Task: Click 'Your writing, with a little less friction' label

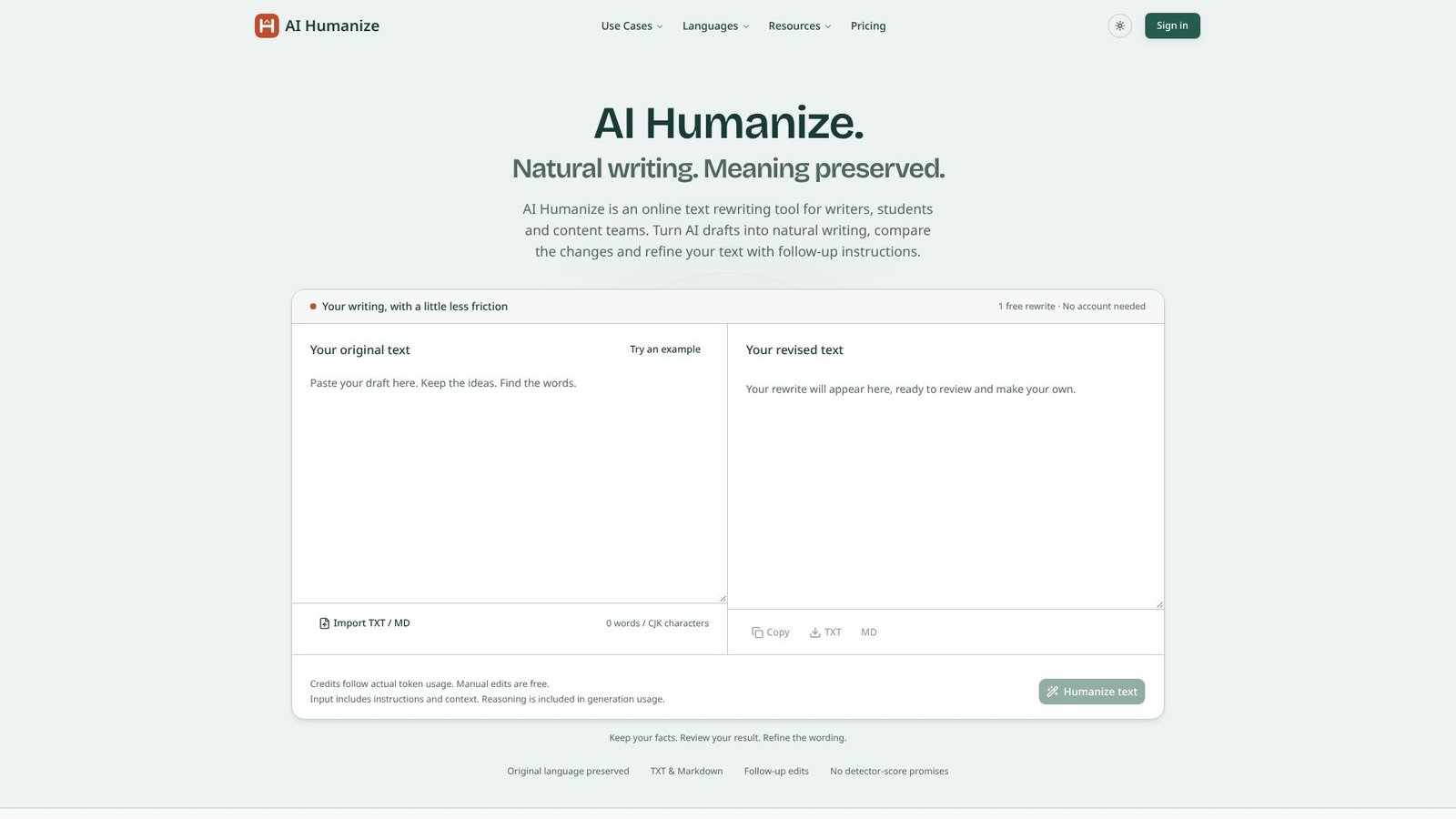Action: (415, 307)
